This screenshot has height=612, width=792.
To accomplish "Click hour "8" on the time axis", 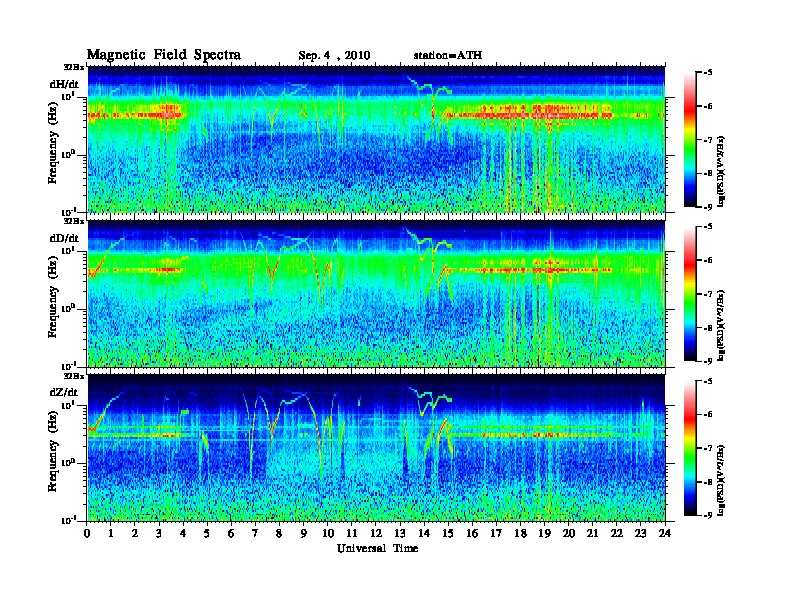I will pyautogui.click(x=279, y=534).
